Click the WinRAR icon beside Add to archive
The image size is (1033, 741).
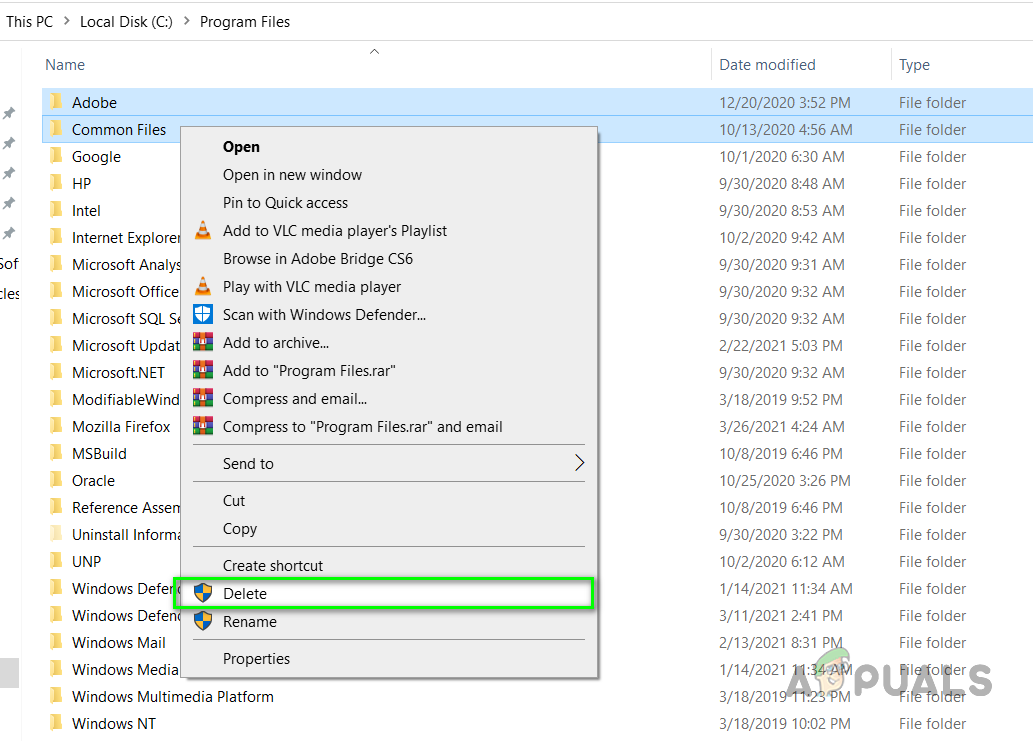pos(203,343)
